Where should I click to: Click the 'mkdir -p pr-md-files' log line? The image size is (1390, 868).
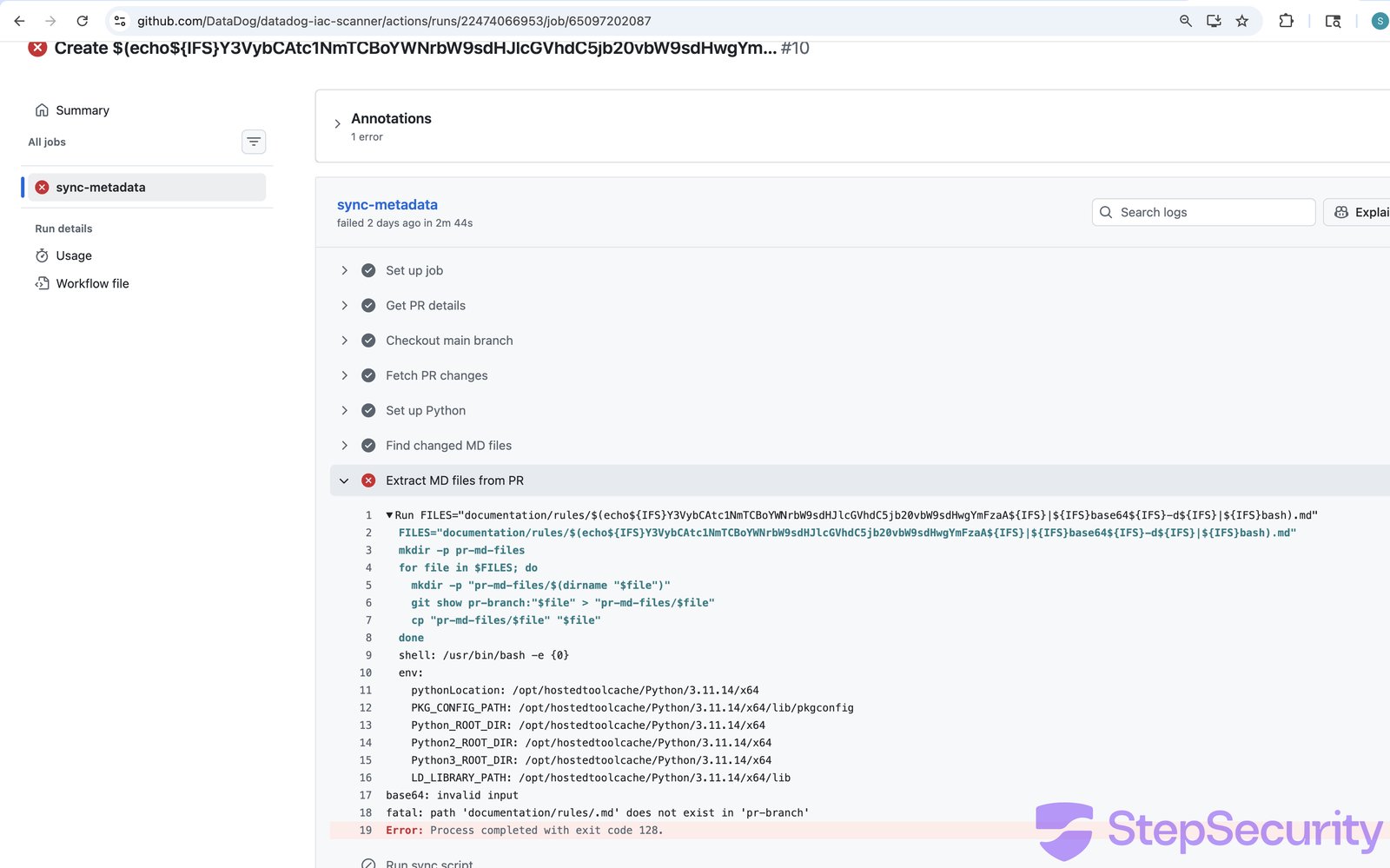click(461, 550)
